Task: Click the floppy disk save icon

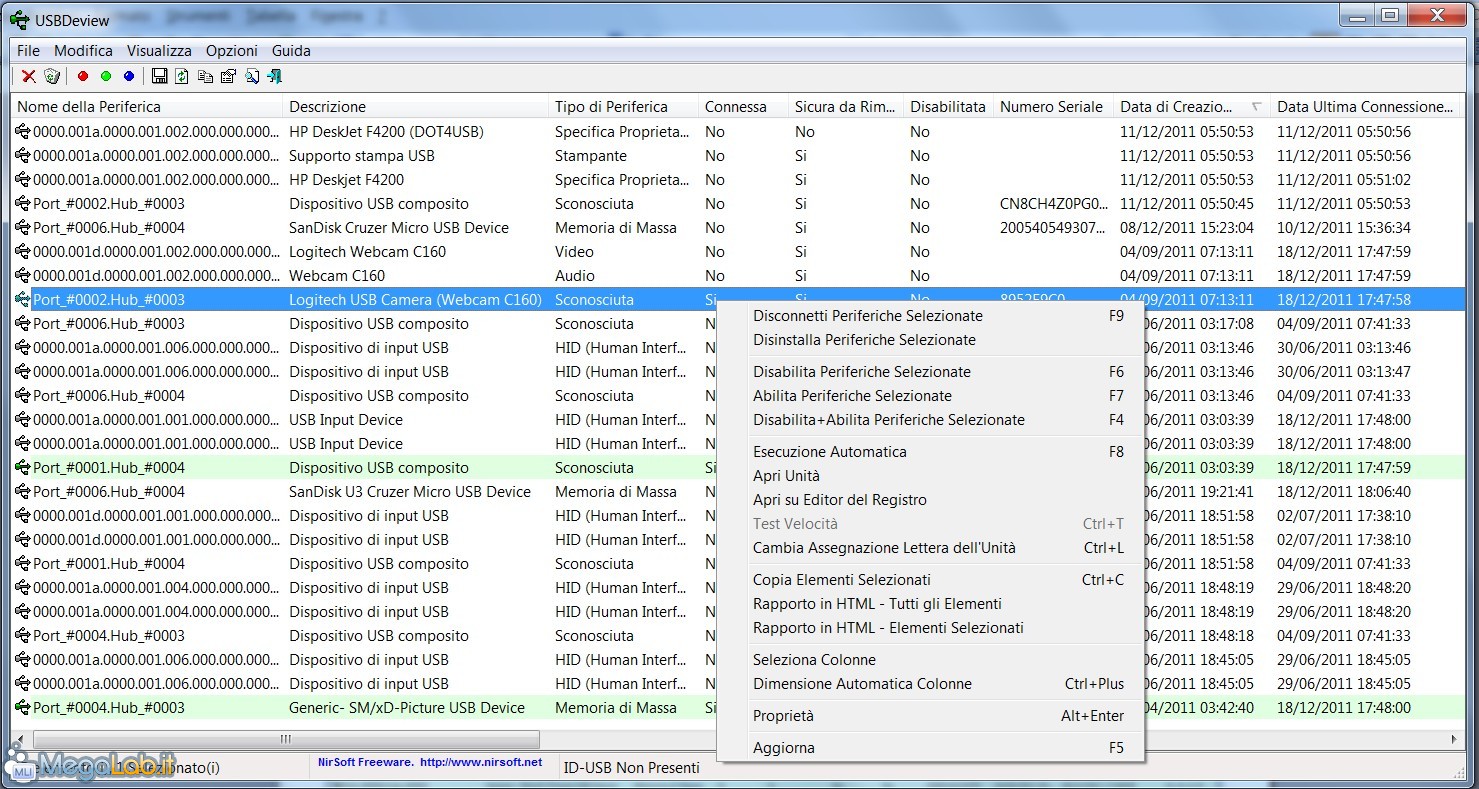Action: point(159,76)
